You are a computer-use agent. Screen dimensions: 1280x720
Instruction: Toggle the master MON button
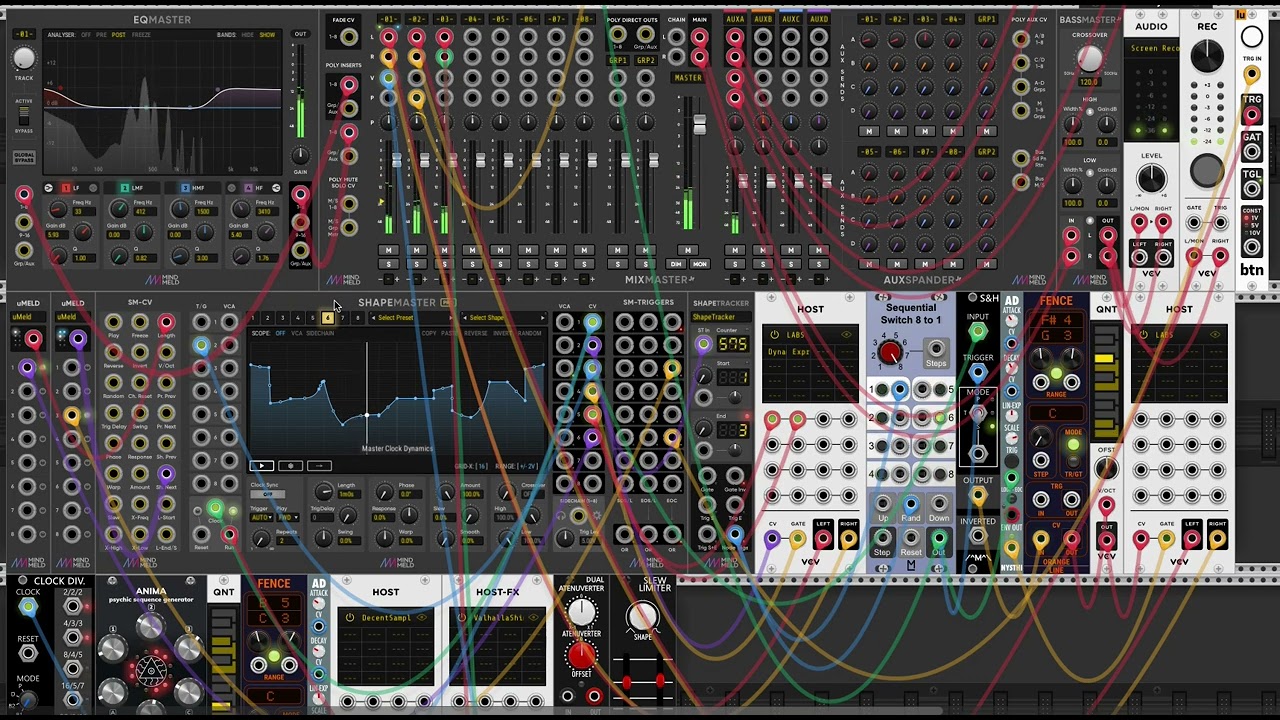click(x=700, y=264)
